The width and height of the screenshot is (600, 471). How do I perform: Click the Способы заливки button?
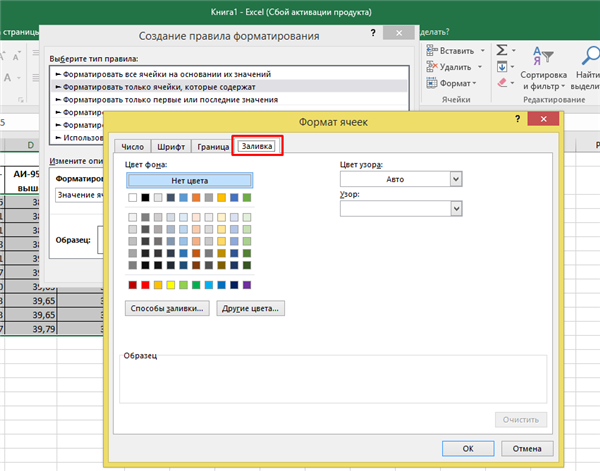[x=167, y=308]
